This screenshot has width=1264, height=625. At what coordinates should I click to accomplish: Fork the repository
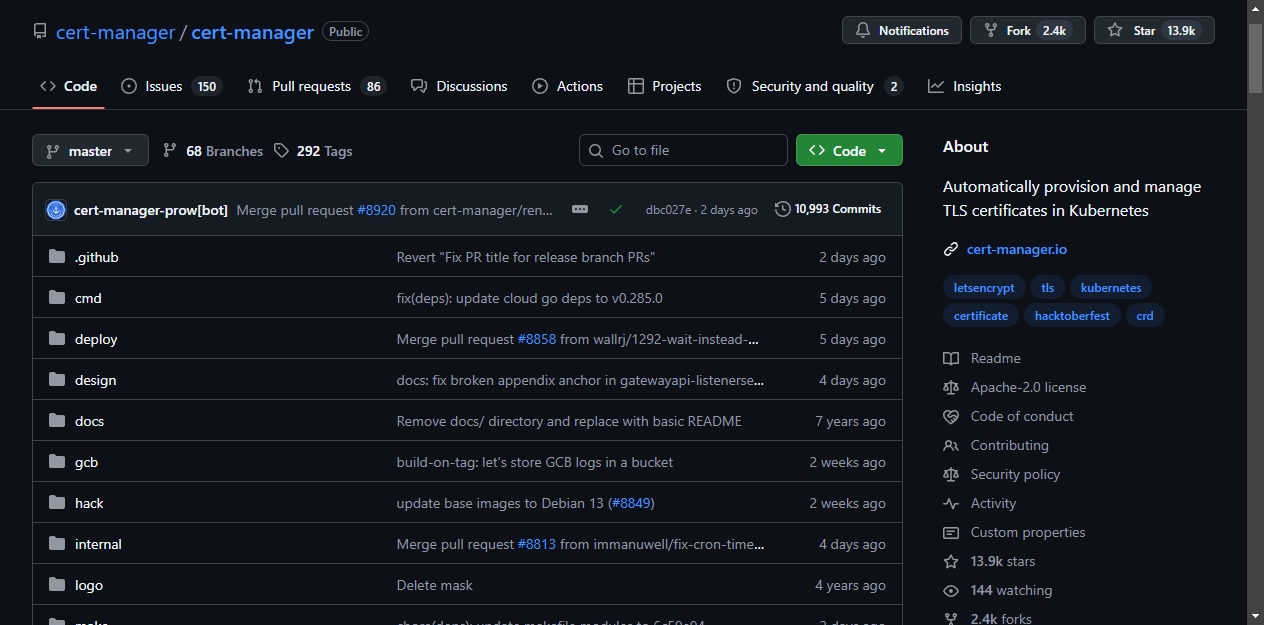point(1028,31)
